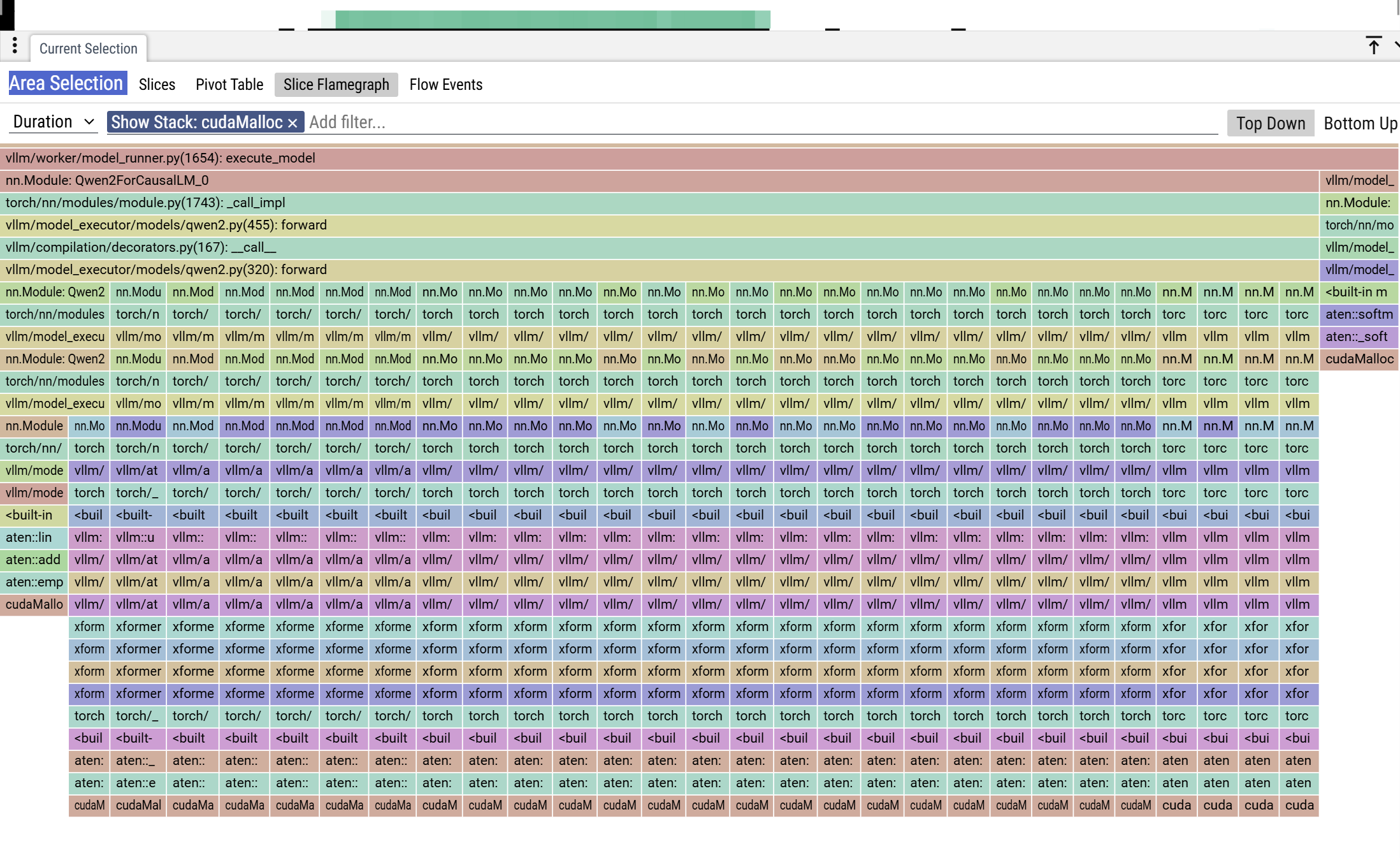The height and width of the screenshot is (858, 1400).
Task: Select the Top Down view
Action: tap(1270, 123)
